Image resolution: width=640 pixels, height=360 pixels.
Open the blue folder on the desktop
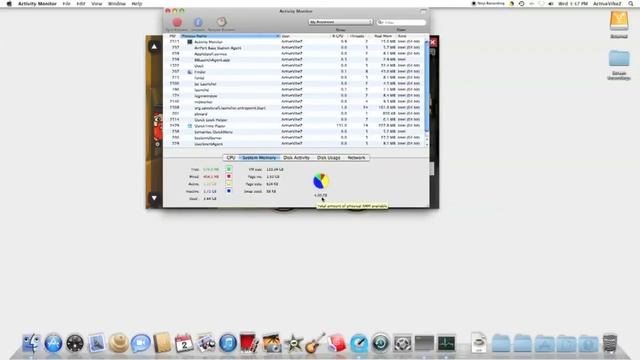(x=619, y=59)
